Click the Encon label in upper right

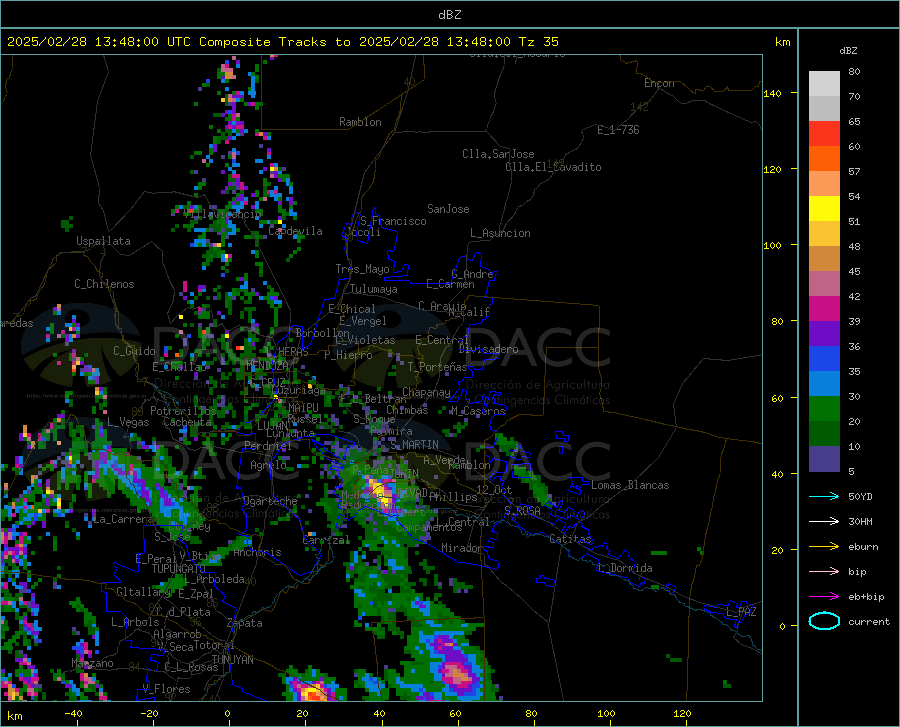(x=659, y=83)
